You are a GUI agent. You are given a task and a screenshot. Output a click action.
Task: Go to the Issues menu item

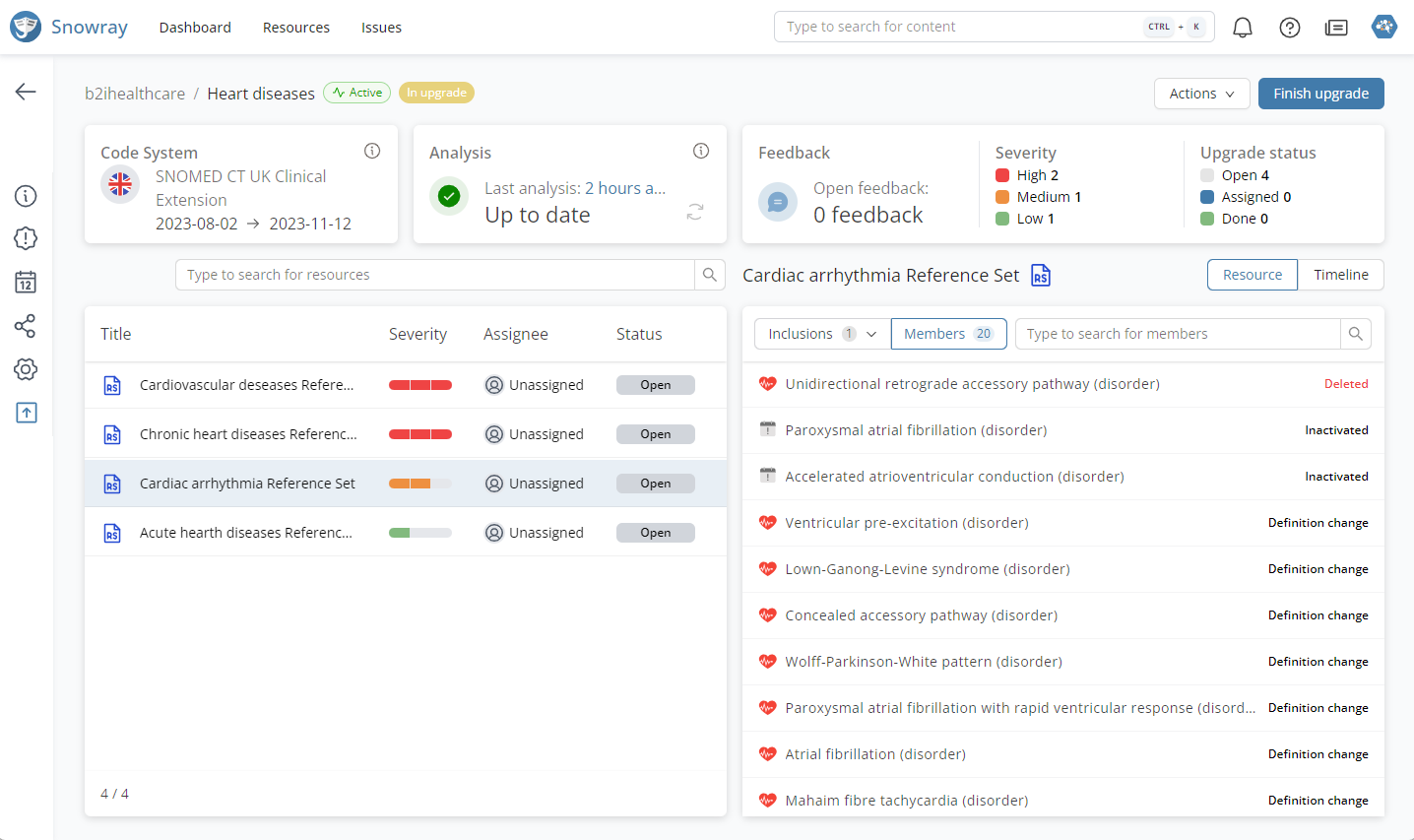(x=381, y=28)
